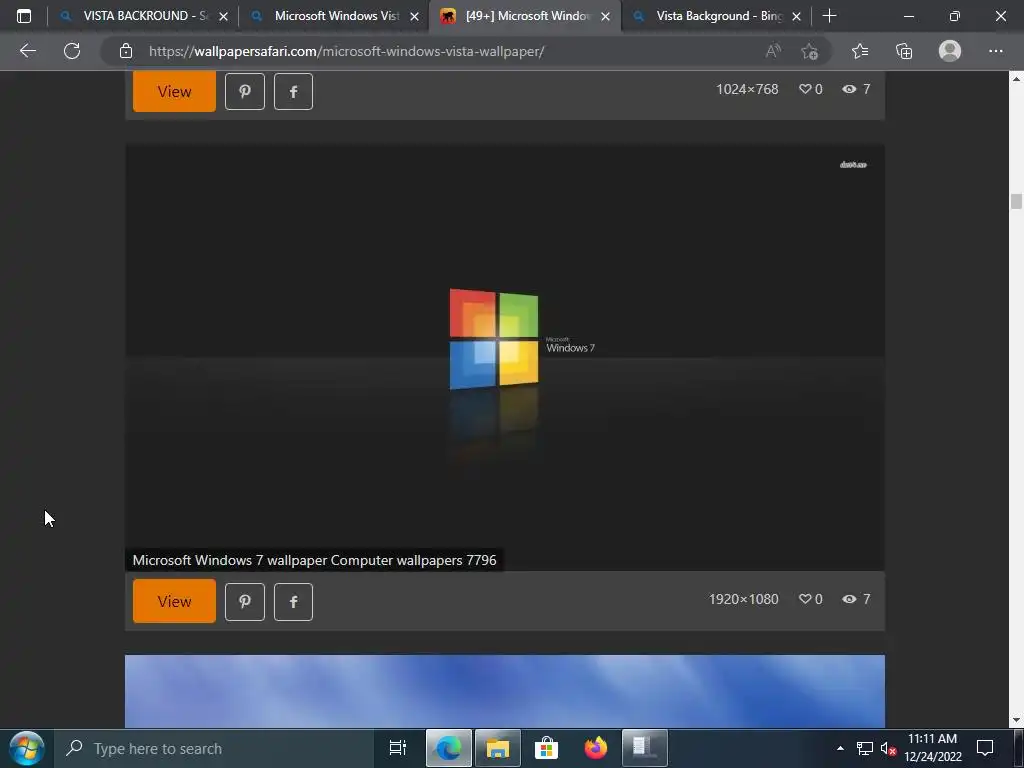Pin the 1920×1080 wallpaper to Pinterest
This screenshot has width=1024, height=768.
coord(245,601)
